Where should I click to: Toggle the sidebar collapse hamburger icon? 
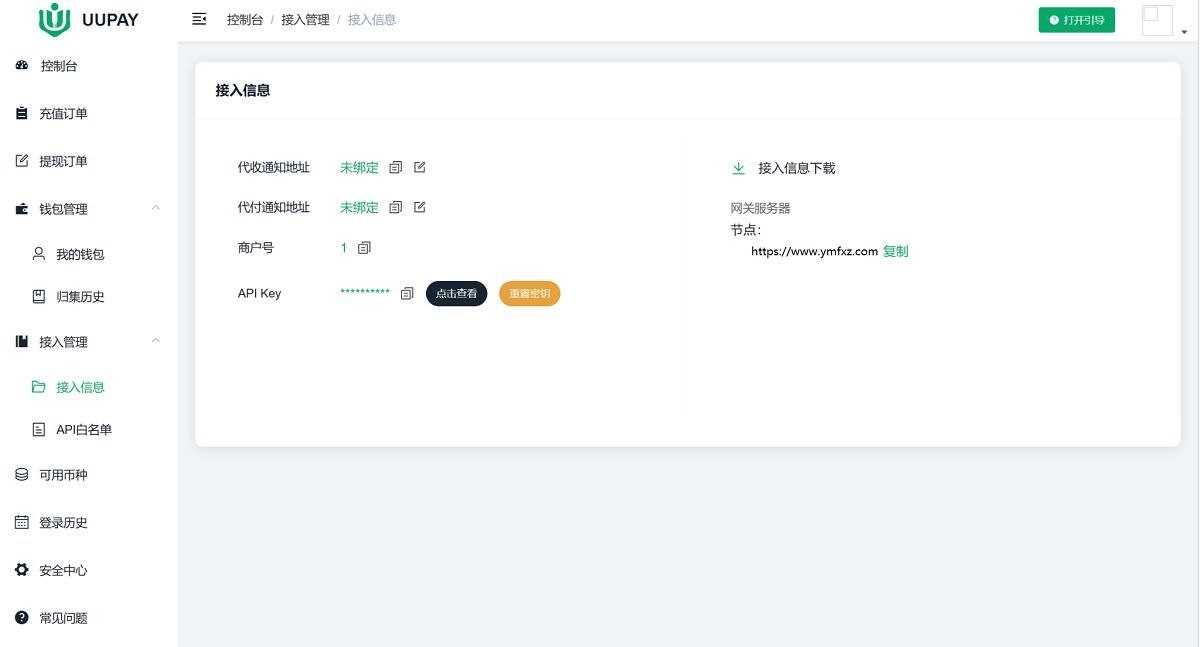pos(199,19)
